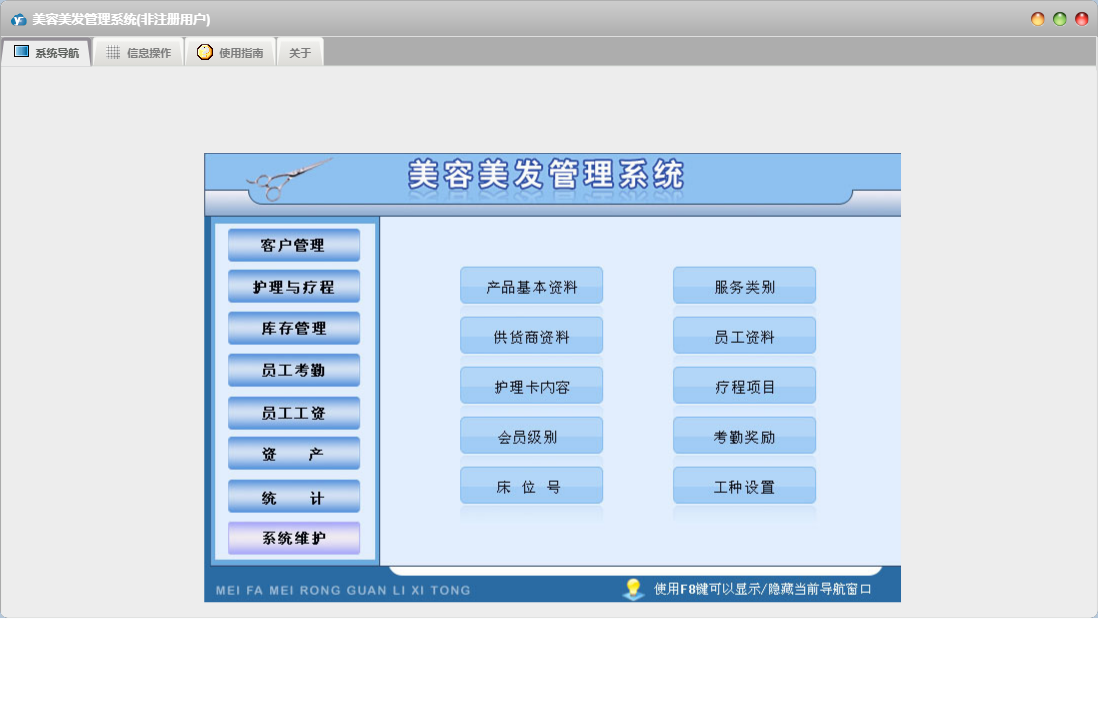This screenshot has height=719, width=1098.
Task: Click the lightbulb tip icon
Action: point(633,589)
